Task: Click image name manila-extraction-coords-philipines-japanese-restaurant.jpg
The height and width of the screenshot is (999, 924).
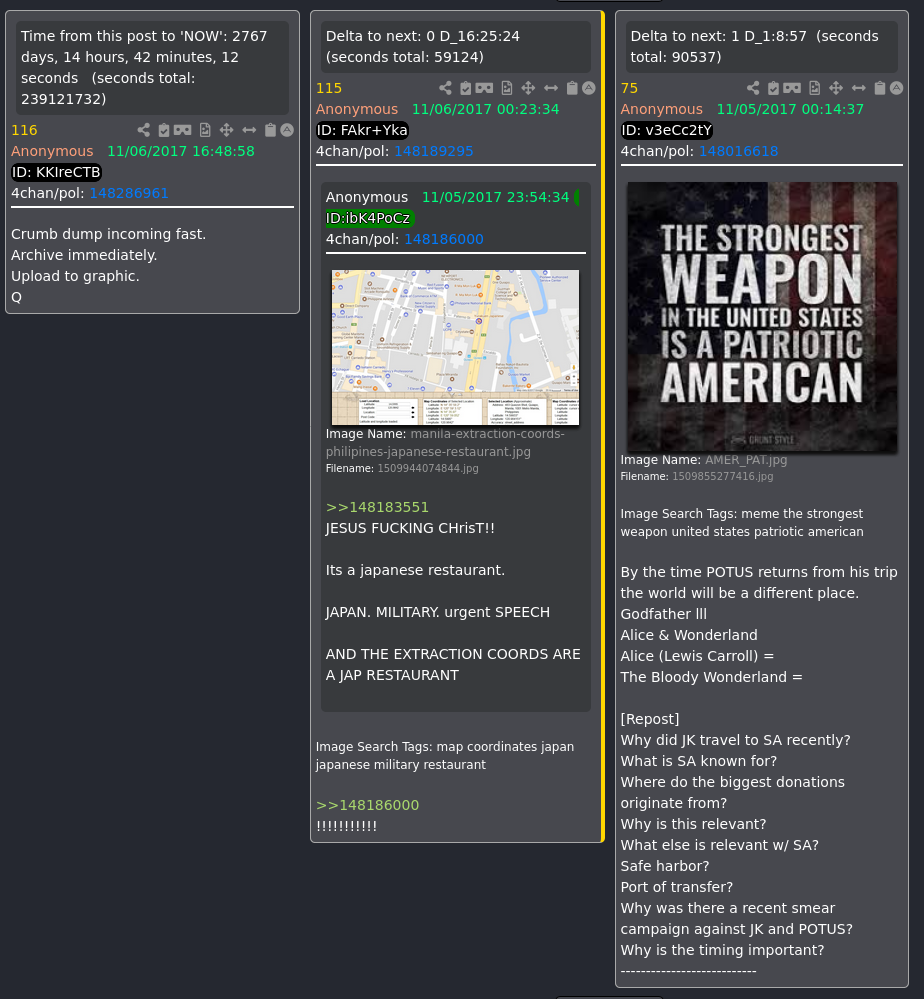Action: [x=445, y=442]
